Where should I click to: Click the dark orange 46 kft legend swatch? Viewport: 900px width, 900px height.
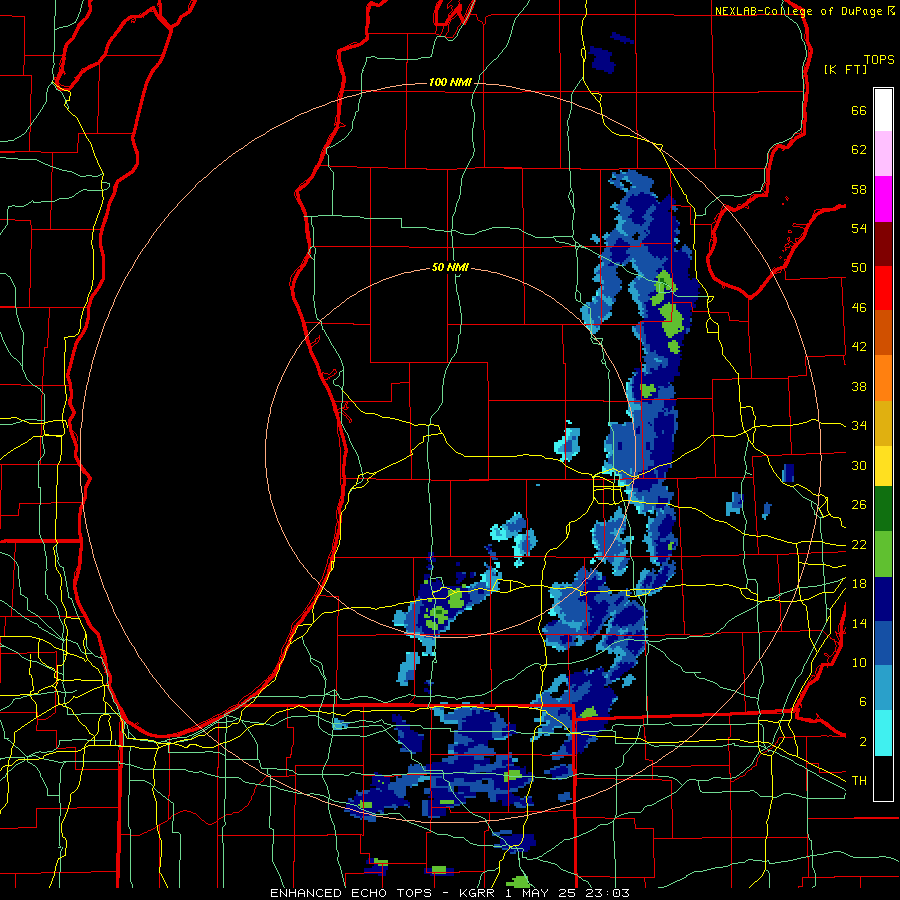pyautogui.click(x=883, y=332)
